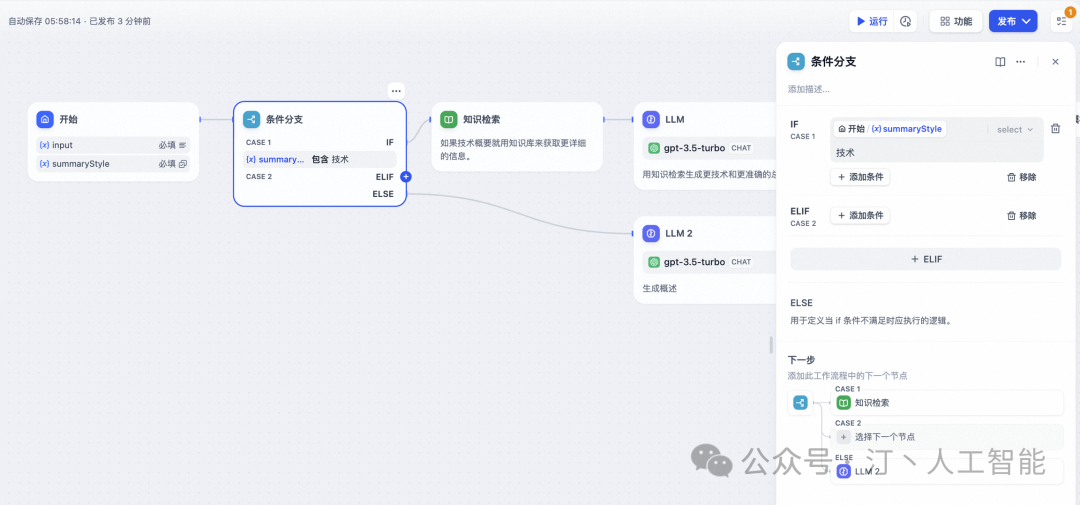This screenshot has height=505, width=1080.
Task: Click the ELSE label on 条件分支 node
Action: (x=383, y=194)
